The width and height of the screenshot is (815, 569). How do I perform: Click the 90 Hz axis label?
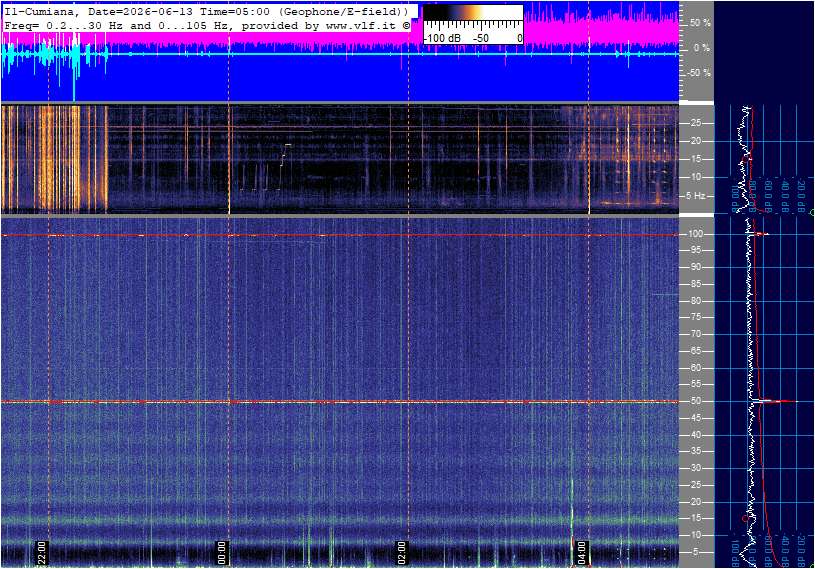coord(695,267)
